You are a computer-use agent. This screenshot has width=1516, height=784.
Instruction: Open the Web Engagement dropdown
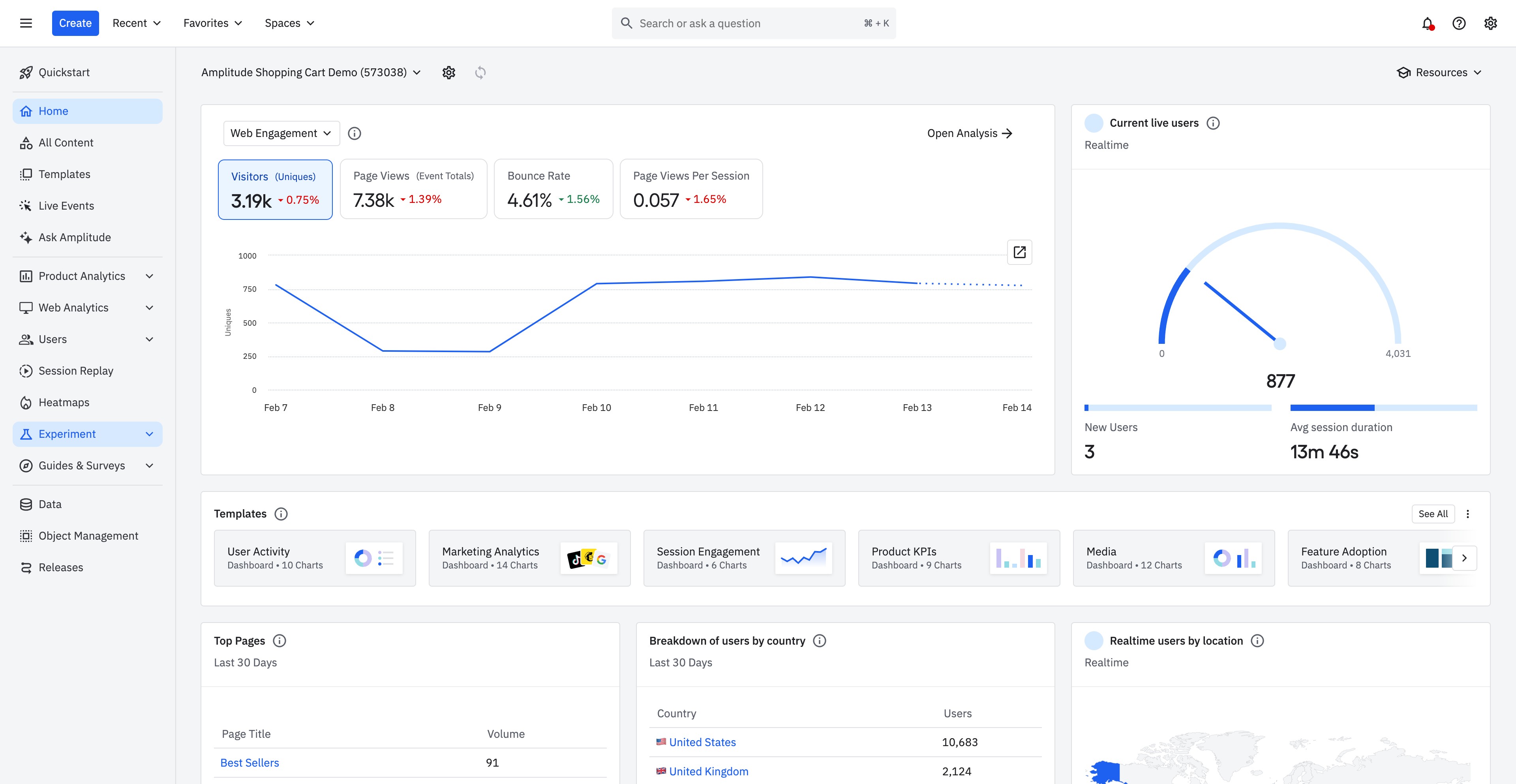point(281,133)
